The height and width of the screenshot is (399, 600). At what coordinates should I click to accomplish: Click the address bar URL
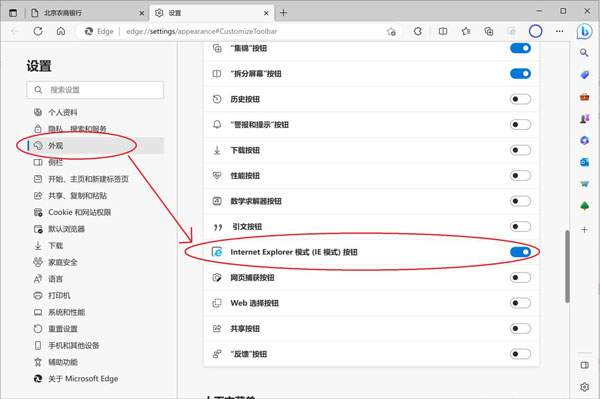click(201, 31)
